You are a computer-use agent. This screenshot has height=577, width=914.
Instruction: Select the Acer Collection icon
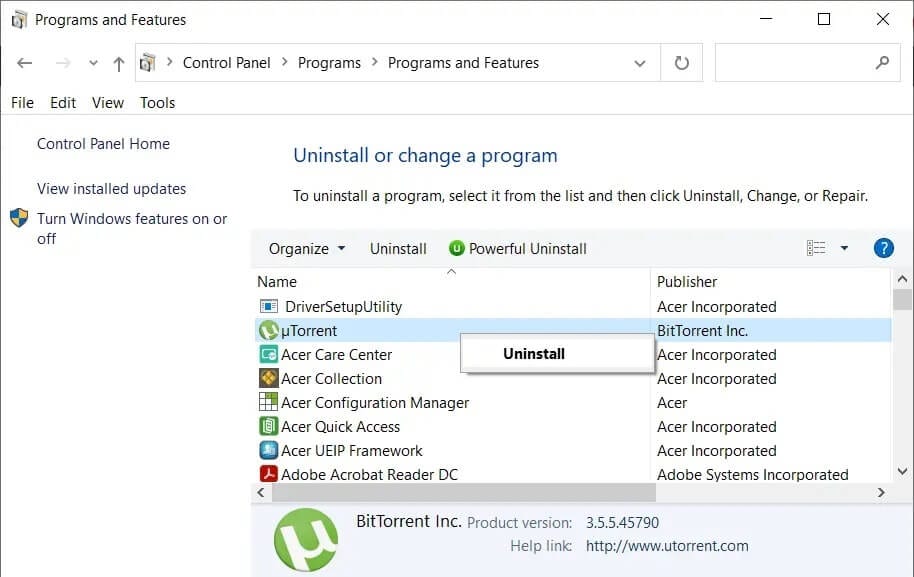click(x=268, y=378)
